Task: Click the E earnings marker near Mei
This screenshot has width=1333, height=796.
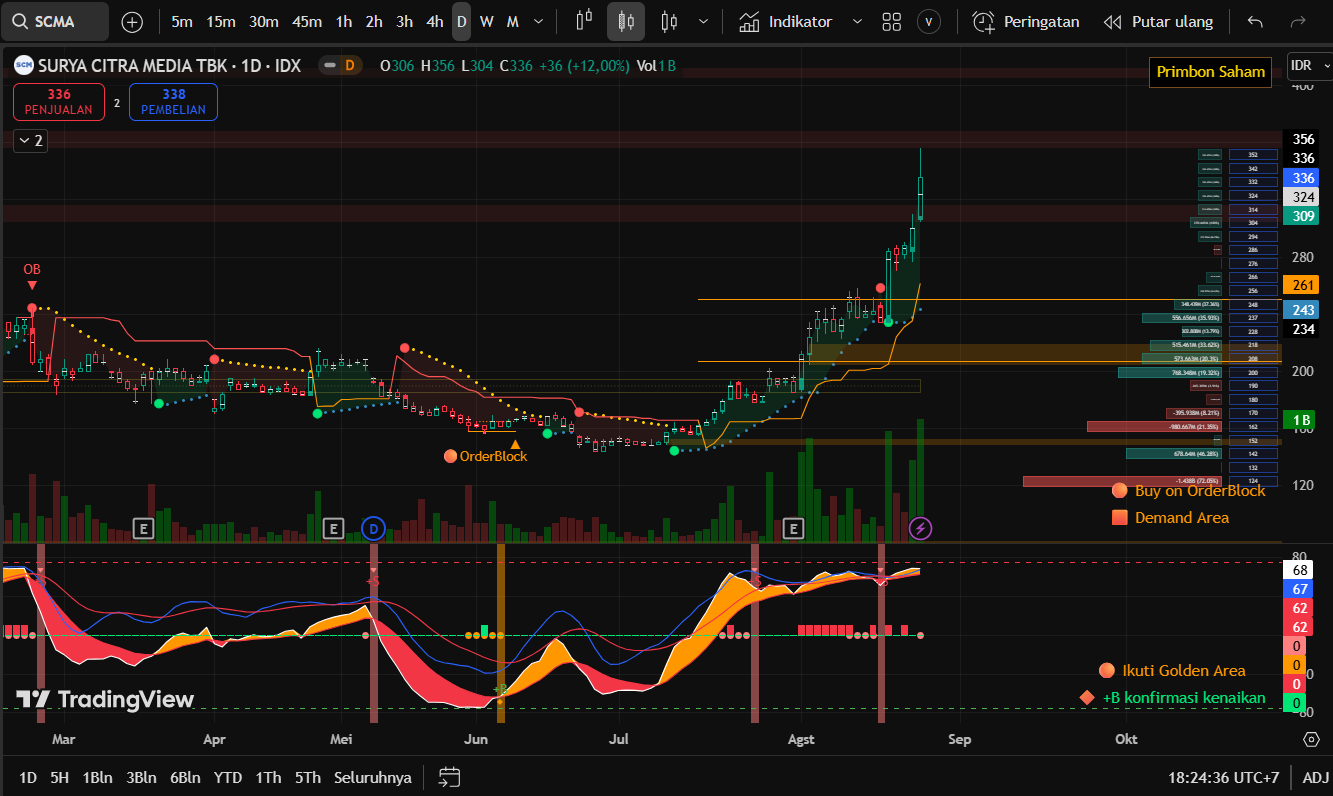Action: coord(334,528)
